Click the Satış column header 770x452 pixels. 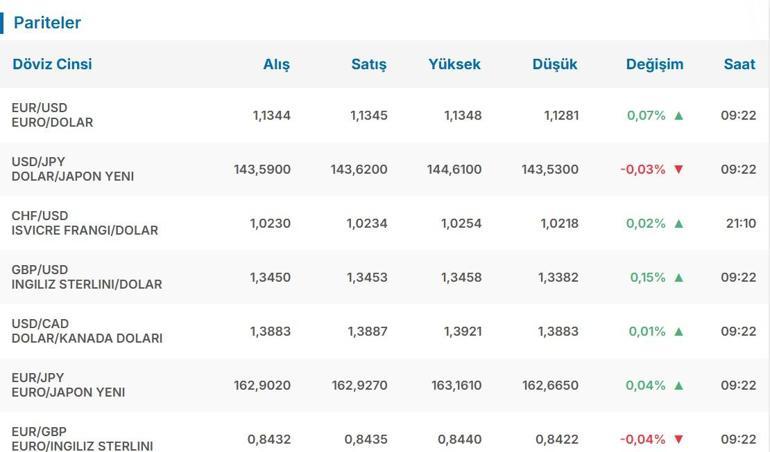[x=368, y=64]
